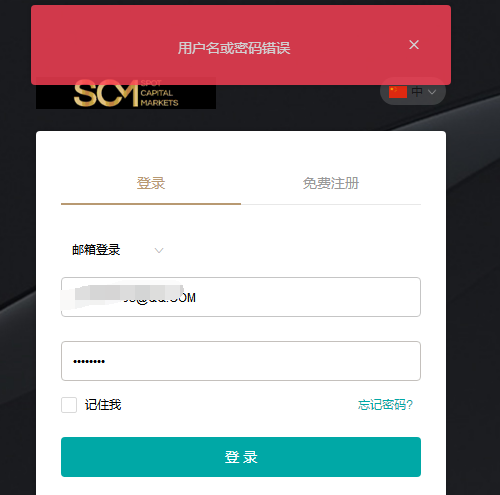Open the 忘记密码? link
This screenshot has height=495, width=500.
[385, 405]
